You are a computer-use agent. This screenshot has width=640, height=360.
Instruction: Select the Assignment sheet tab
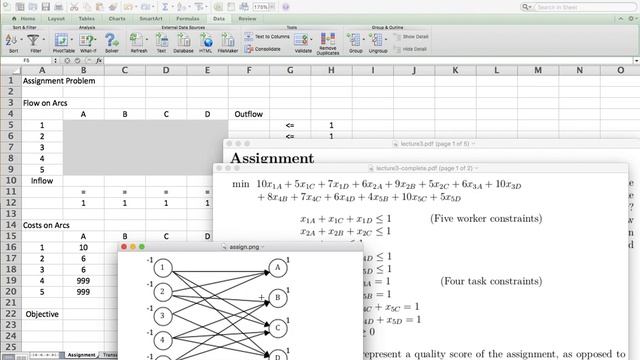tap(82, 355)
